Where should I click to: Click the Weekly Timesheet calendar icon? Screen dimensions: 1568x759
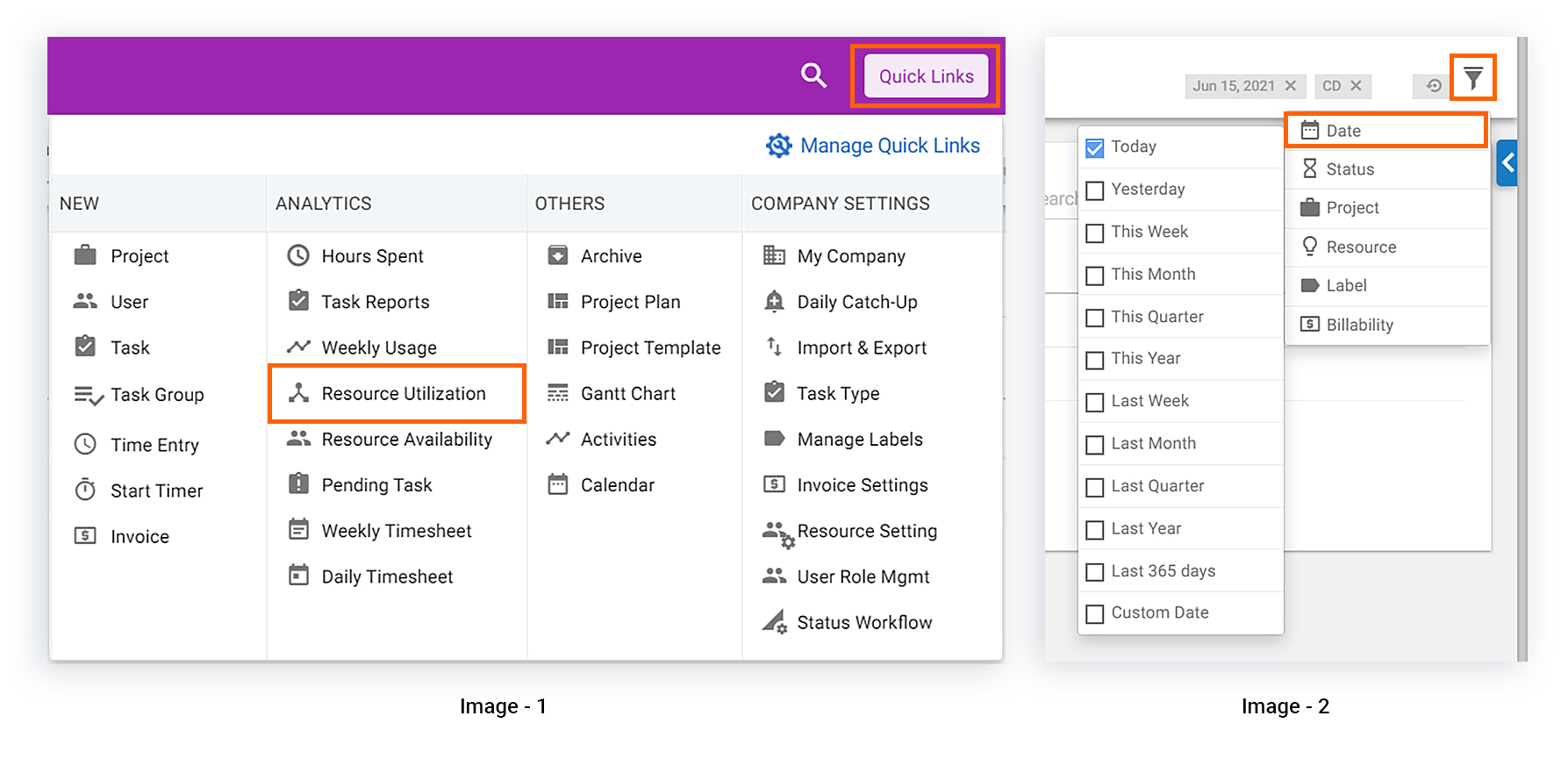[x=298, y=529]
